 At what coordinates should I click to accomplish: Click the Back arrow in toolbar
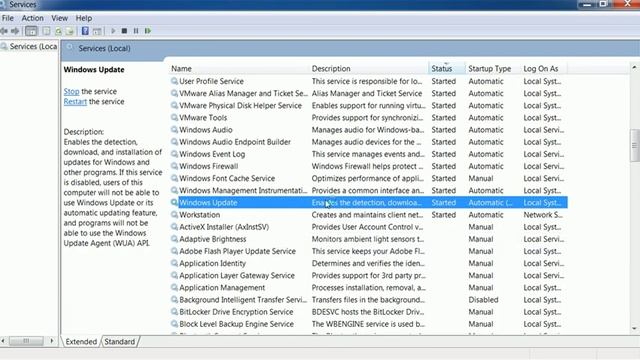(4, 31)
